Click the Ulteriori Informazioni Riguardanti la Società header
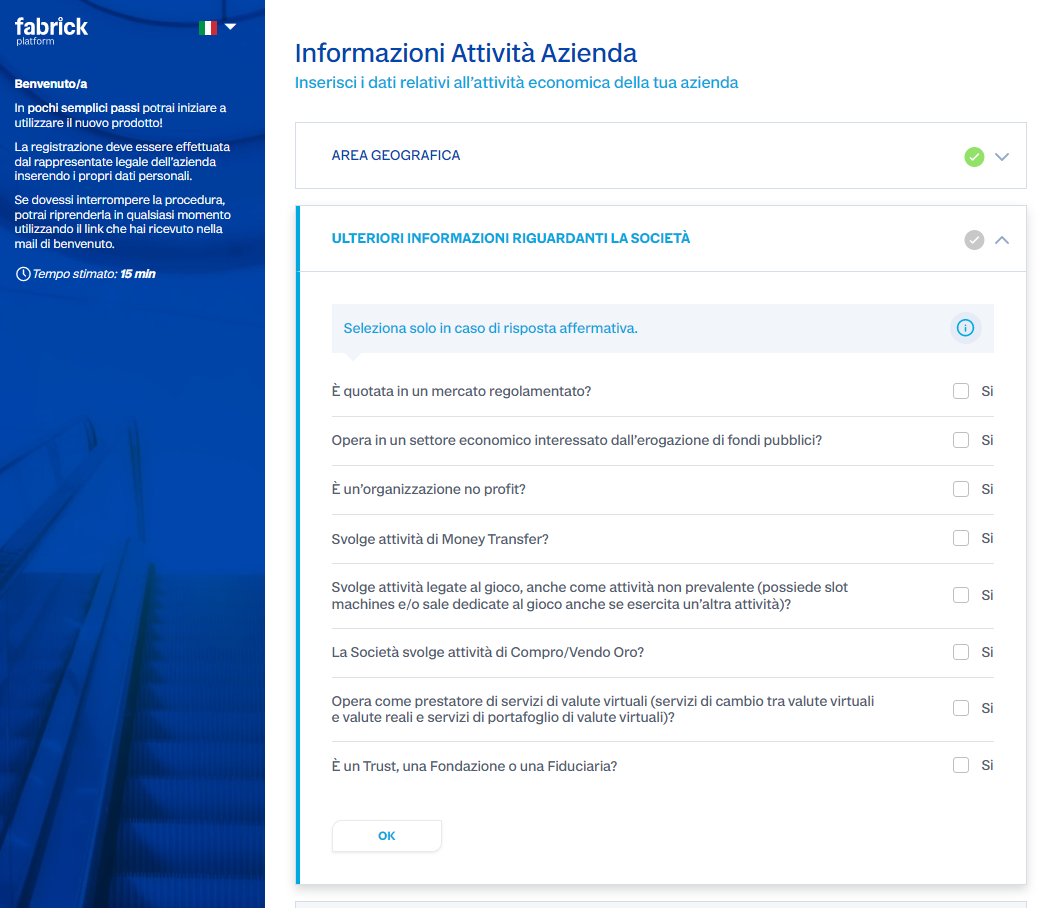Image resolution: width=1043 pixels, height=908 pixels. [661, 239]
